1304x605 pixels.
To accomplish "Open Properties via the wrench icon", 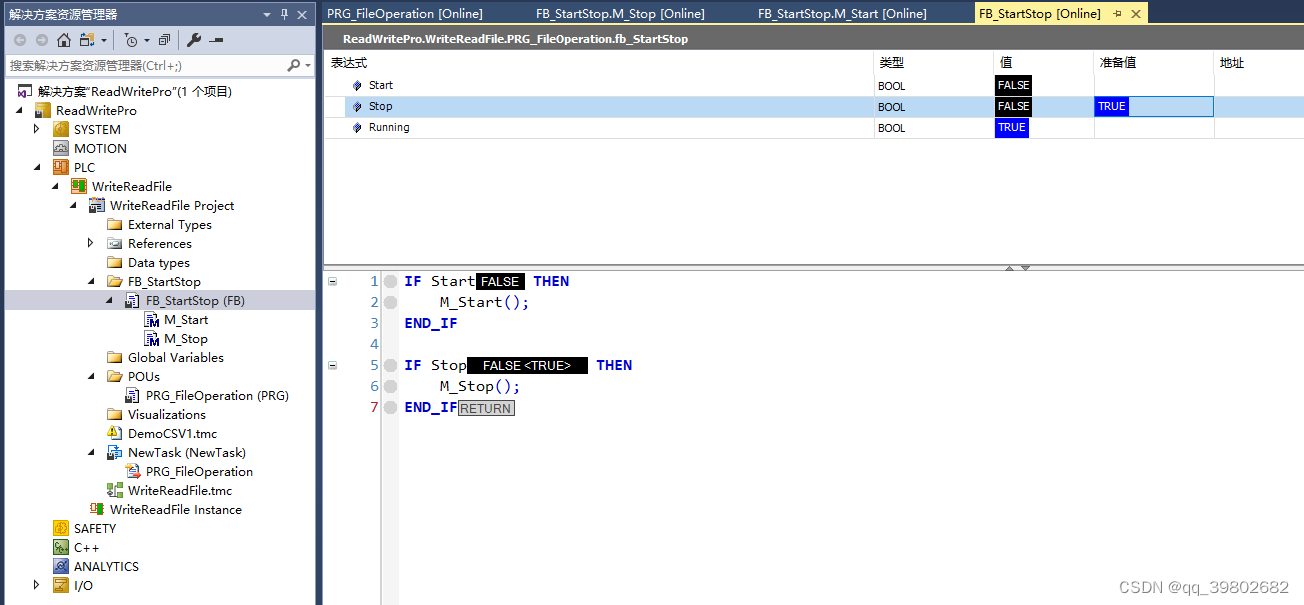I will 196,40.
